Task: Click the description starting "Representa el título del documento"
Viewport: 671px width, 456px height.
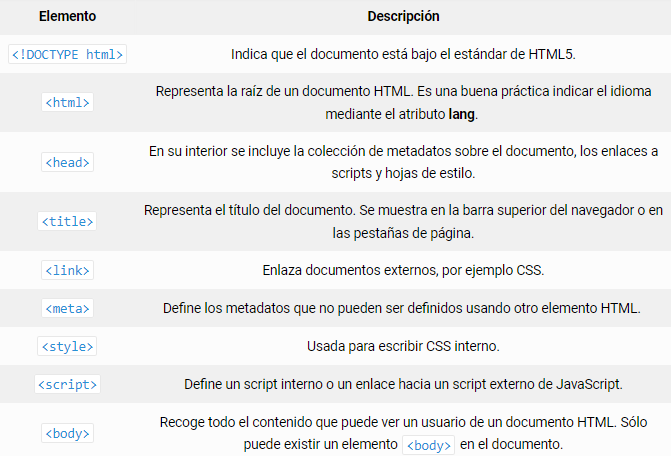Action: [403, 220]
